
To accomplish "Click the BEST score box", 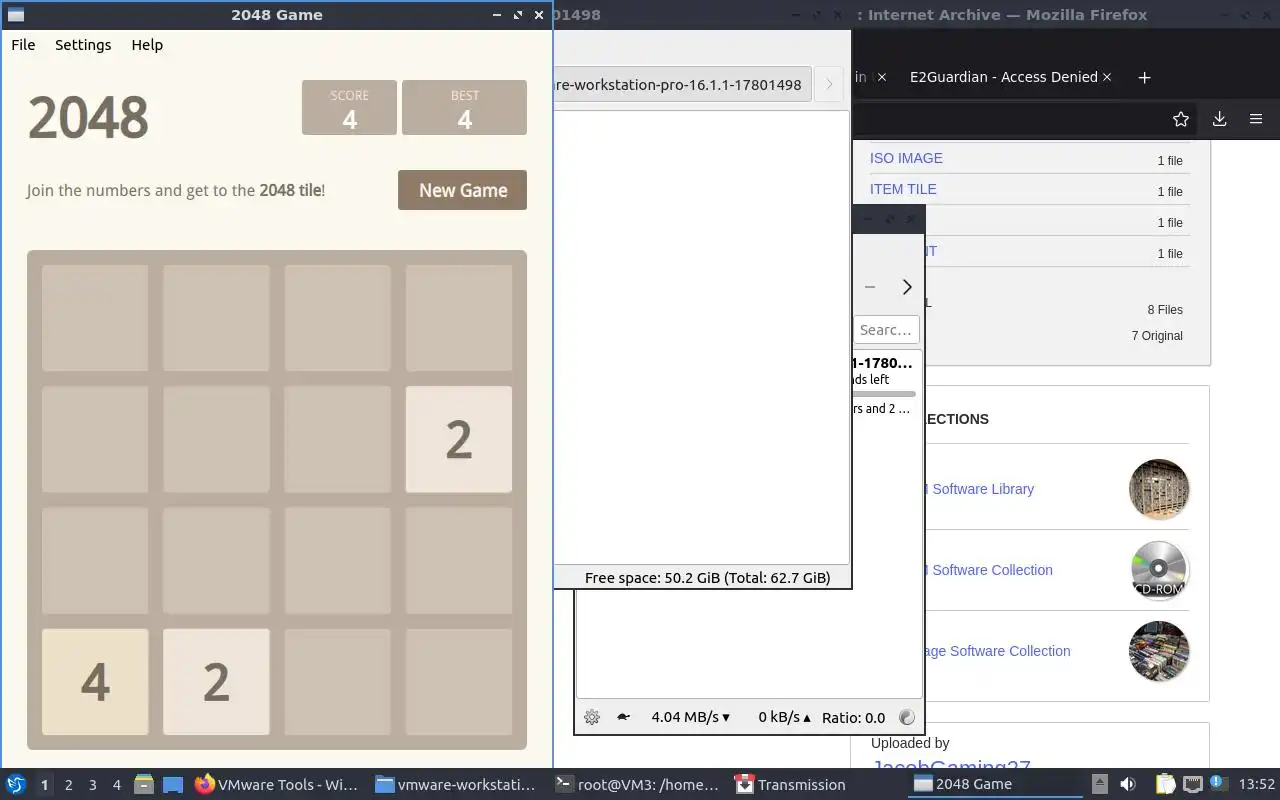I will [x=464, y=107].
